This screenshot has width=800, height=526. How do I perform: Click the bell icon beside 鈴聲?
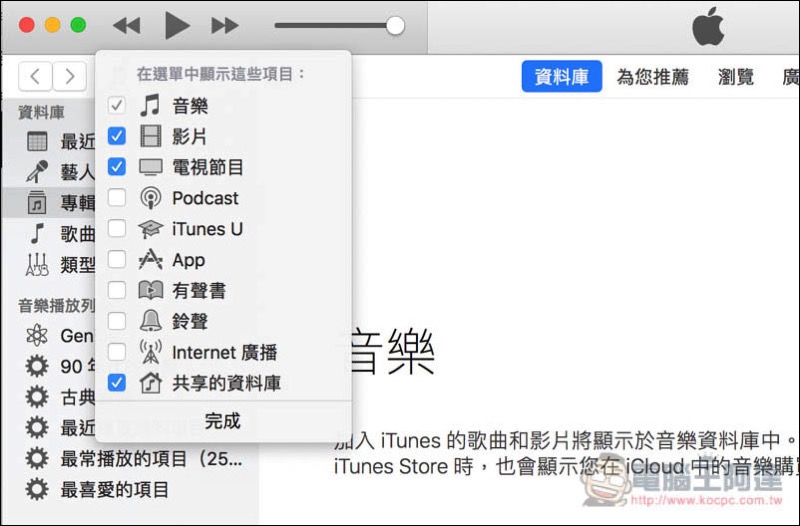pyautogui.click(x=151, y=321)
